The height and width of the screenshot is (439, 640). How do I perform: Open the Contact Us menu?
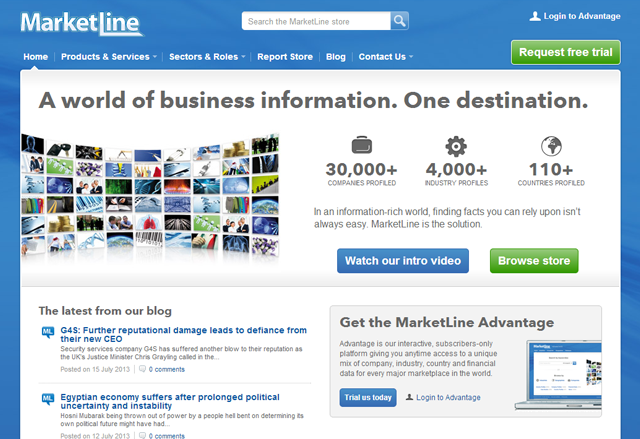[x=382, y=57]
